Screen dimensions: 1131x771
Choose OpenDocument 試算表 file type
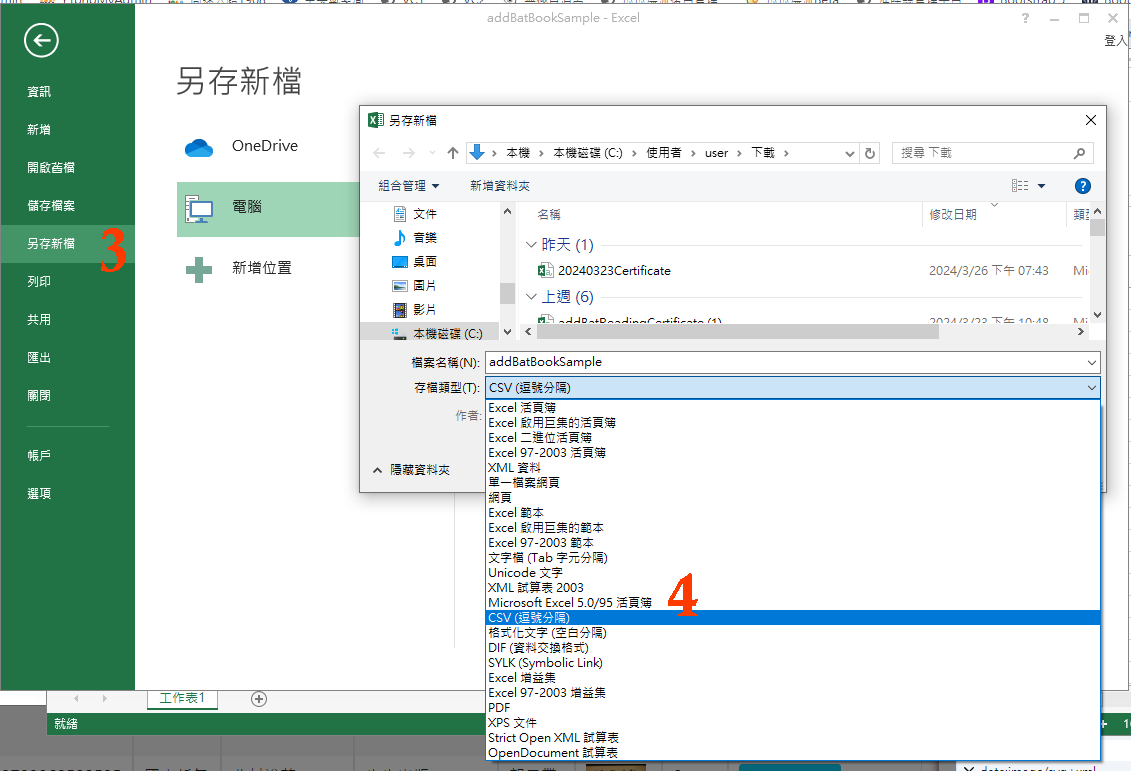pos(793,753)
